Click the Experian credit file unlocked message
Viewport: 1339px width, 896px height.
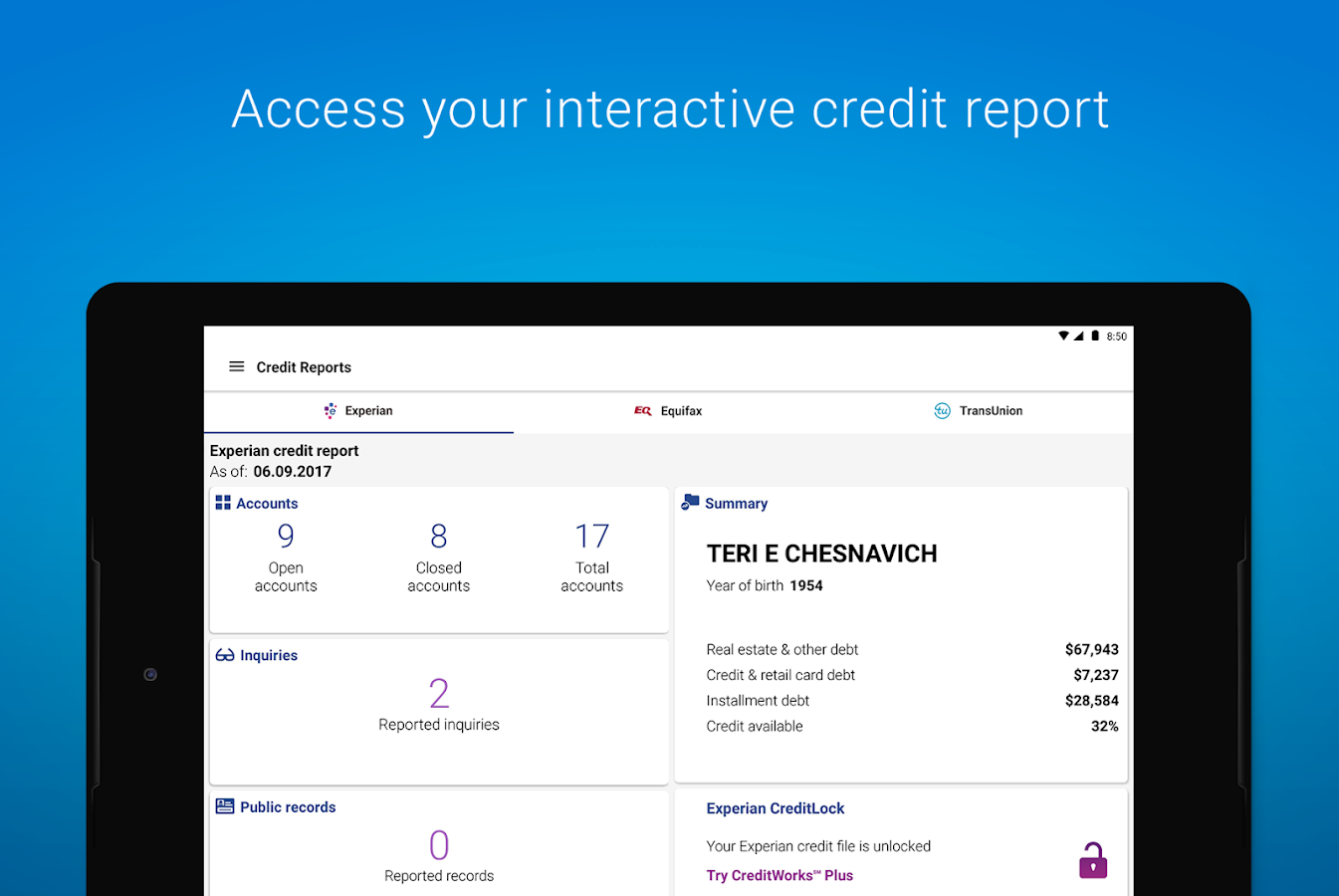click(818, 846)
